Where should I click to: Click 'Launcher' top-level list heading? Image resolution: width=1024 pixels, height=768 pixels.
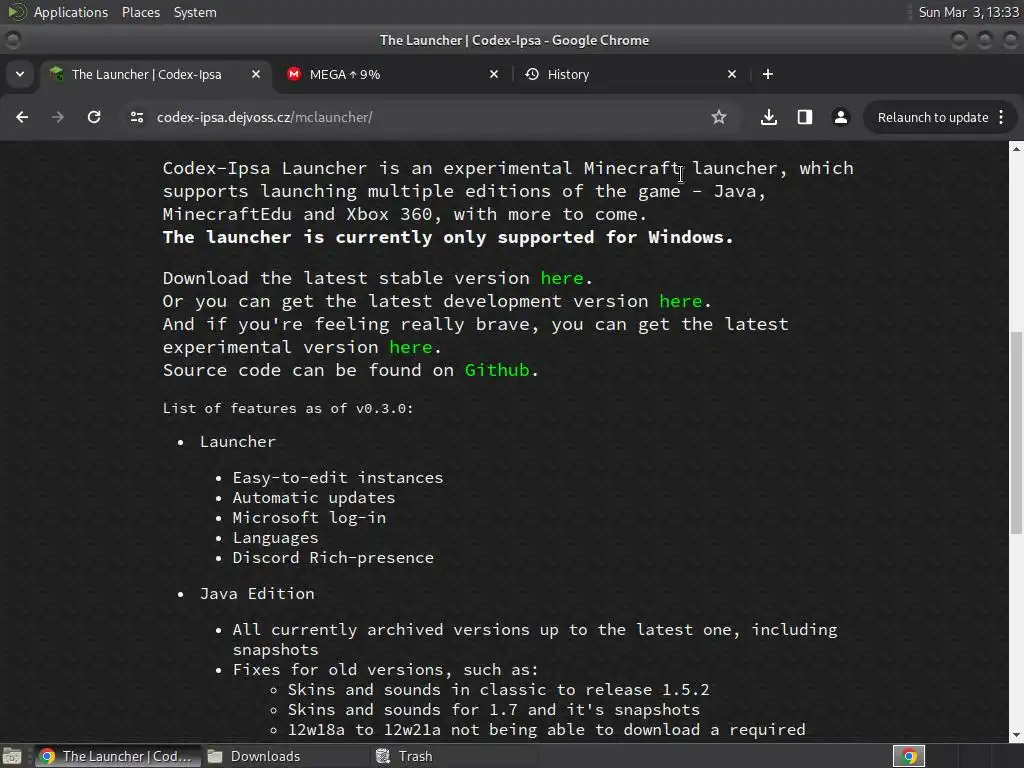point(238,442)
